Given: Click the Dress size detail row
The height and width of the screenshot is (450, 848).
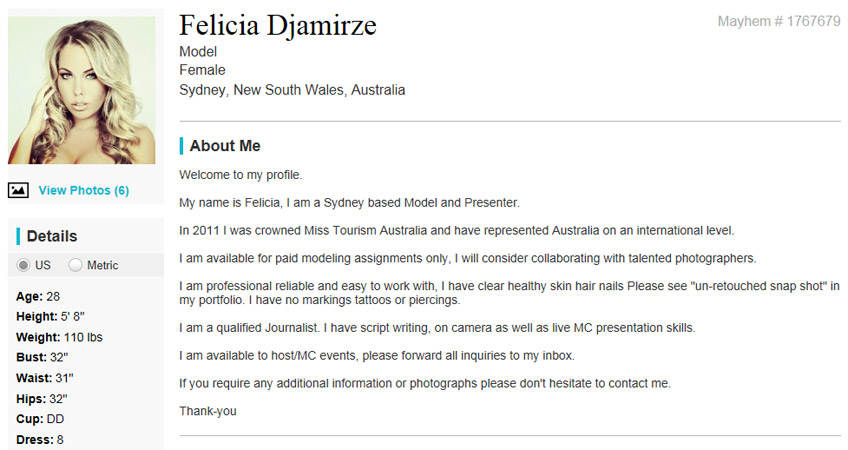Looking at the screenshot, I should click(40, 439).
